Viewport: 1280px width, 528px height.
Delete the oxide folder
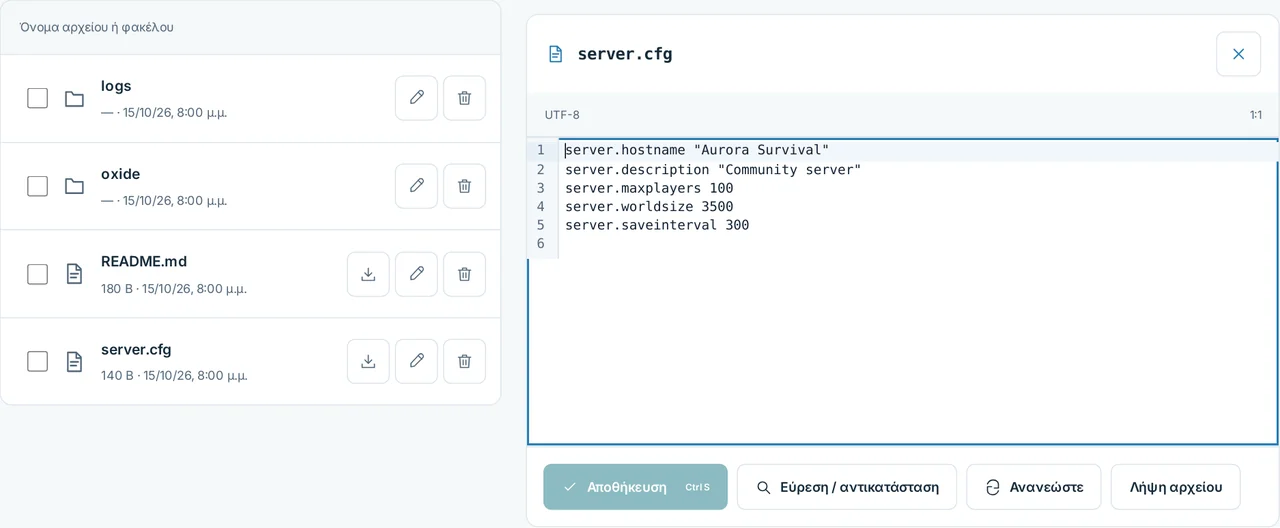point(464,186)
